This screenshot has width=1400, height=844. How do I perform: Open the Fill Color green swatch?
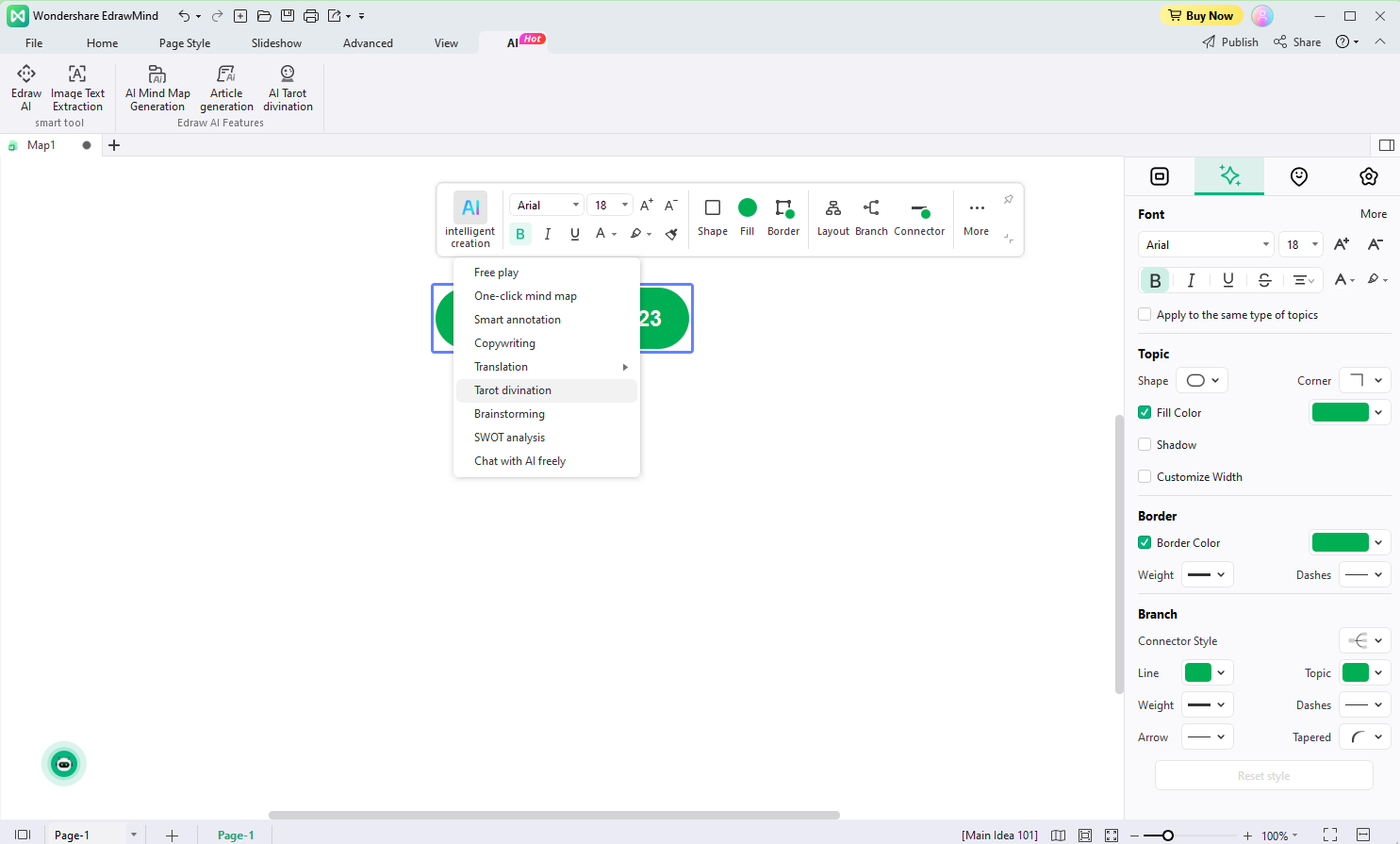click(1340, 412)
